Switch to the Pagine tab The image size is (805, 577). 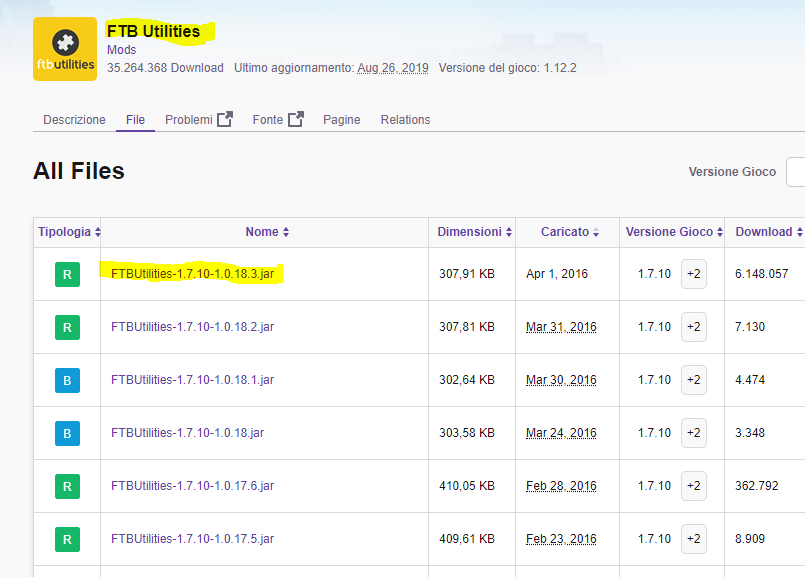coord(341,120)
